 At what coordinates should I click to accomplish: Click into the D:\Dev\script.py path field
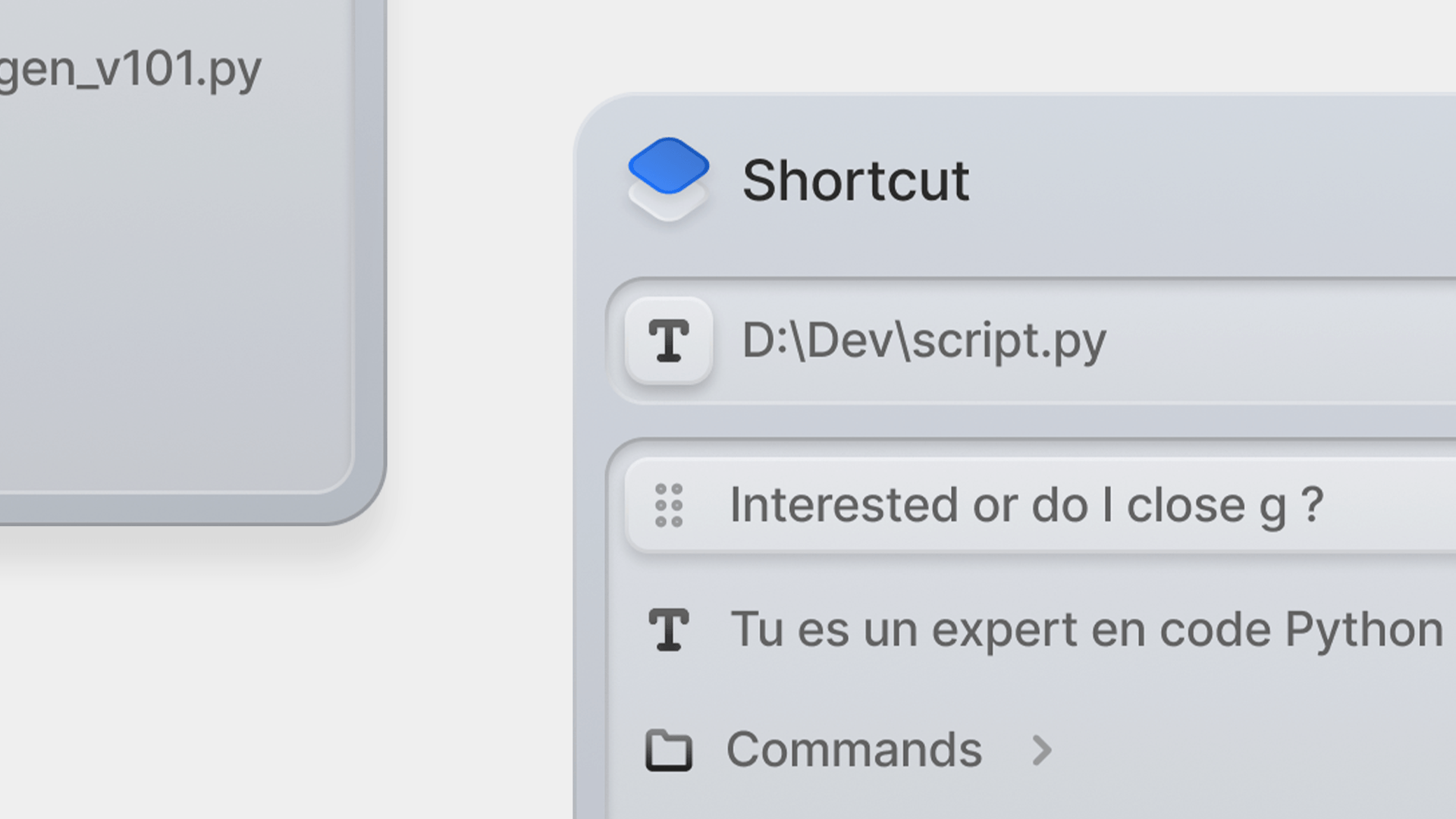[x=924, y=340]
